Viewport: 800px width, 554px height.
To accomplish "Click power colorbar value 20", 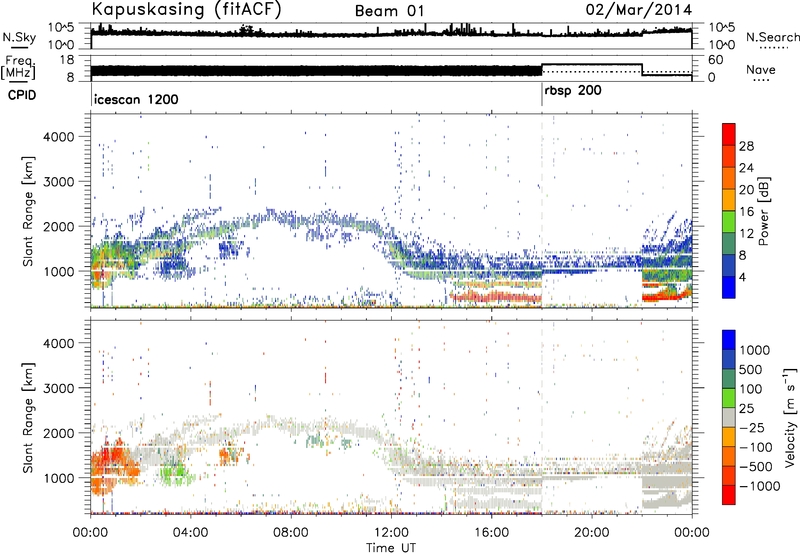I will tap(746, 190).
